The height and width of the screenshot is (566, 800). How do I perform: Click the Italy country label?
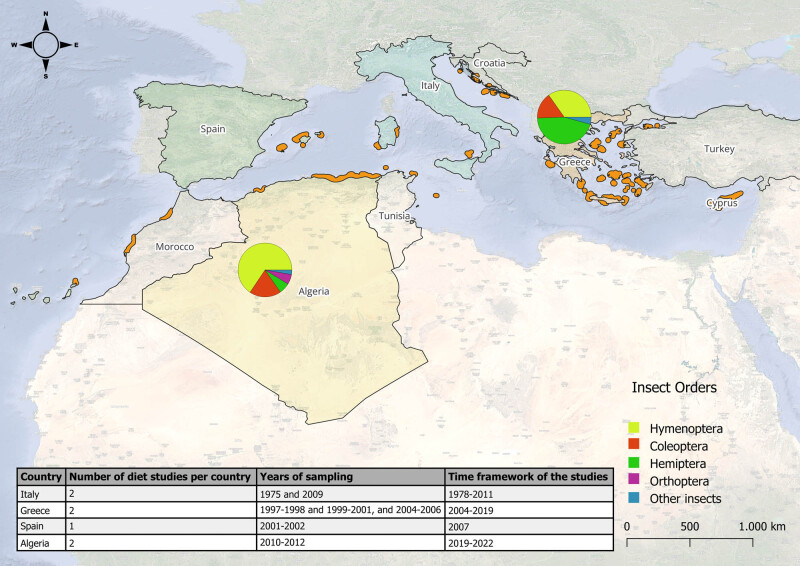pos(430,85)
